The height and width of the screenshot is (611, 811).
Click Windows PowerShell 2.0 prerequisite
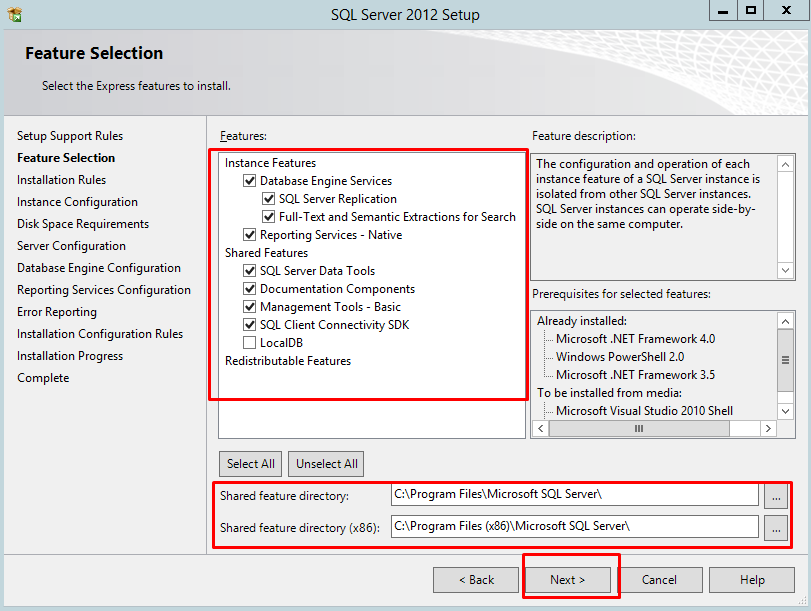tap(620, 357)
